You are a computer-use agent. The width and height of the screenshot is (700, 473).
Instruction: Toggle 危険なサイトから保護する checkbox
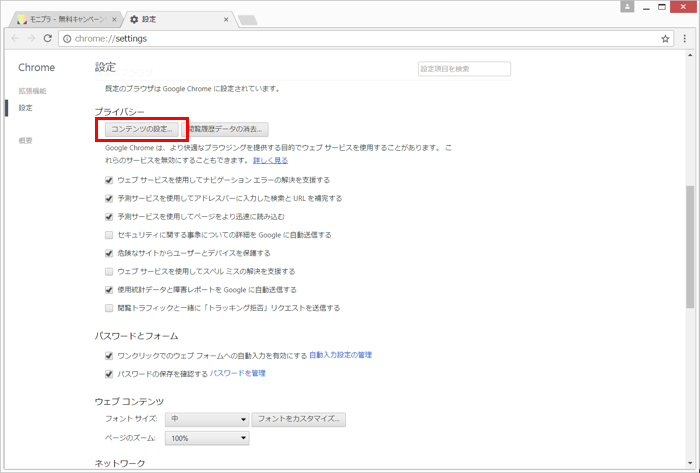tap(109, 253)
